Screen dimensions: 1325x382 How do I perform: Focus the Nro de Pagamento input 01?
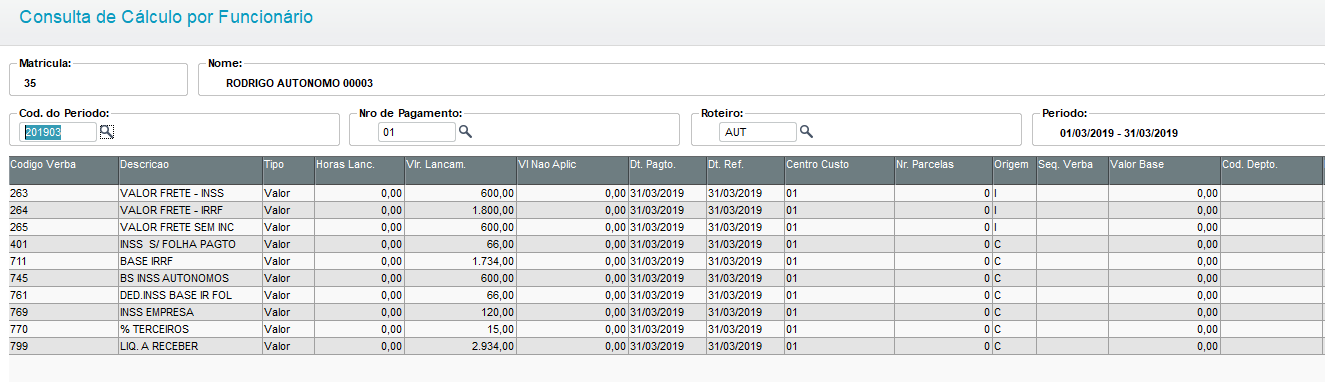pos(417,131)
